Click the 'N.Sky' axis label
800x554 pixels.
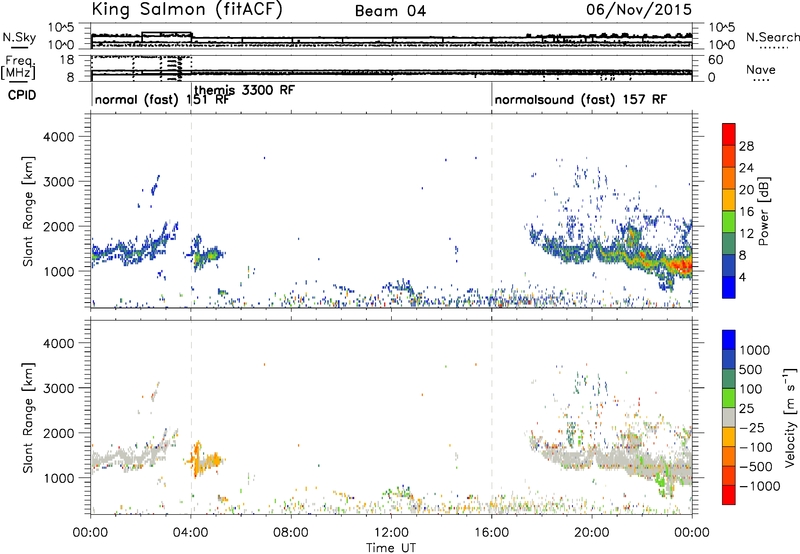19,37
